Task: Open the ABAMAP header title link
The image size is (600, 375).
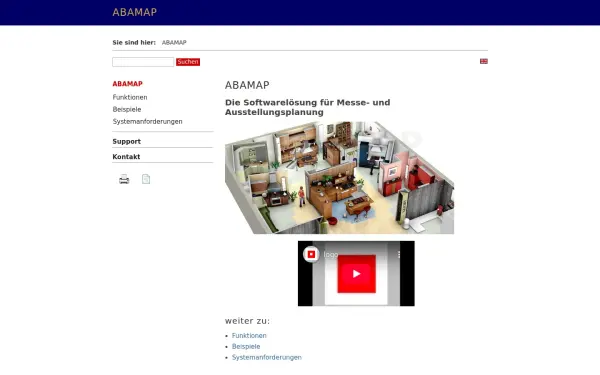Action: pos(135,12)
